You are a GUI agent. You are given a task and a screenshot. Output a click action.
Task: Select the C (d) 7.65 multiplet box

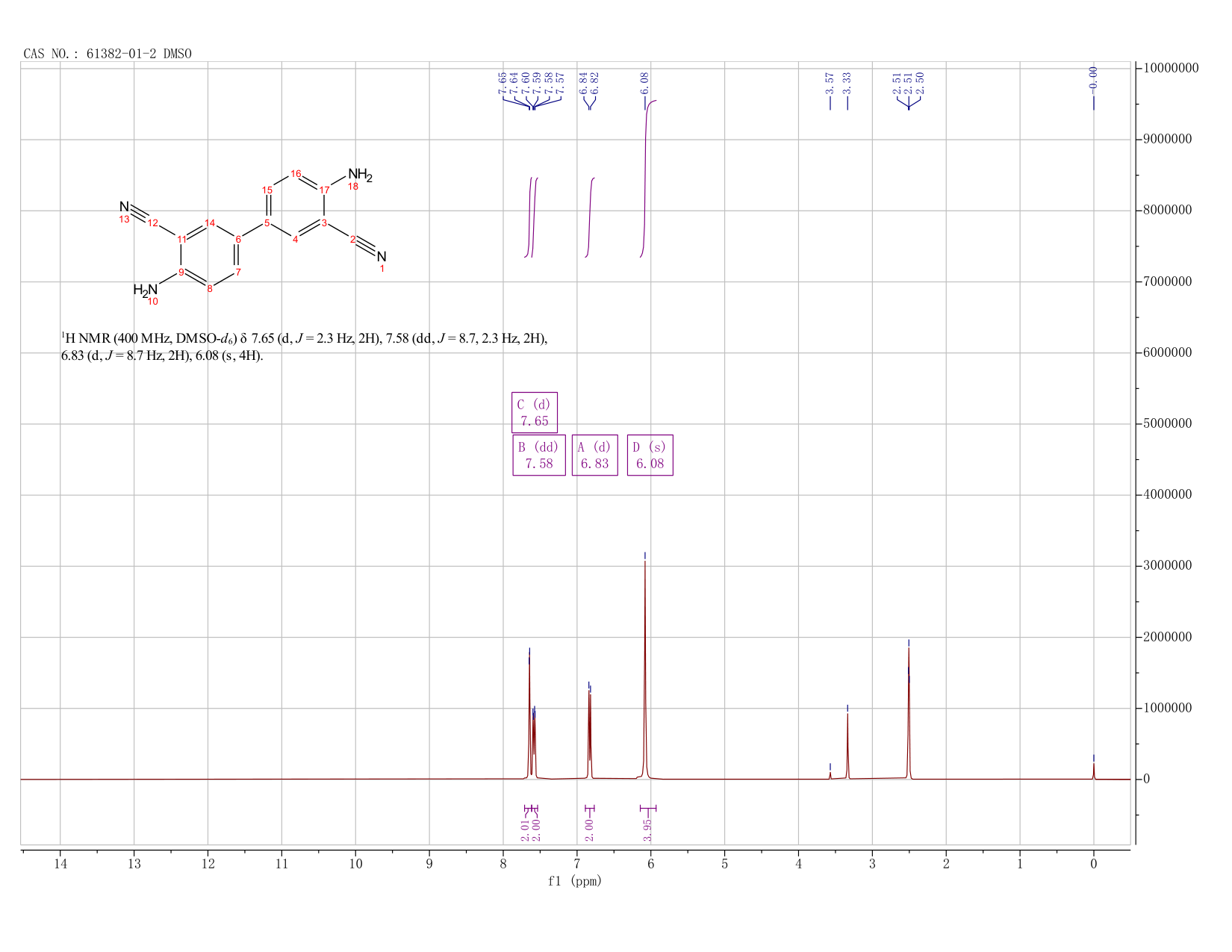click(x=535, y=412)
